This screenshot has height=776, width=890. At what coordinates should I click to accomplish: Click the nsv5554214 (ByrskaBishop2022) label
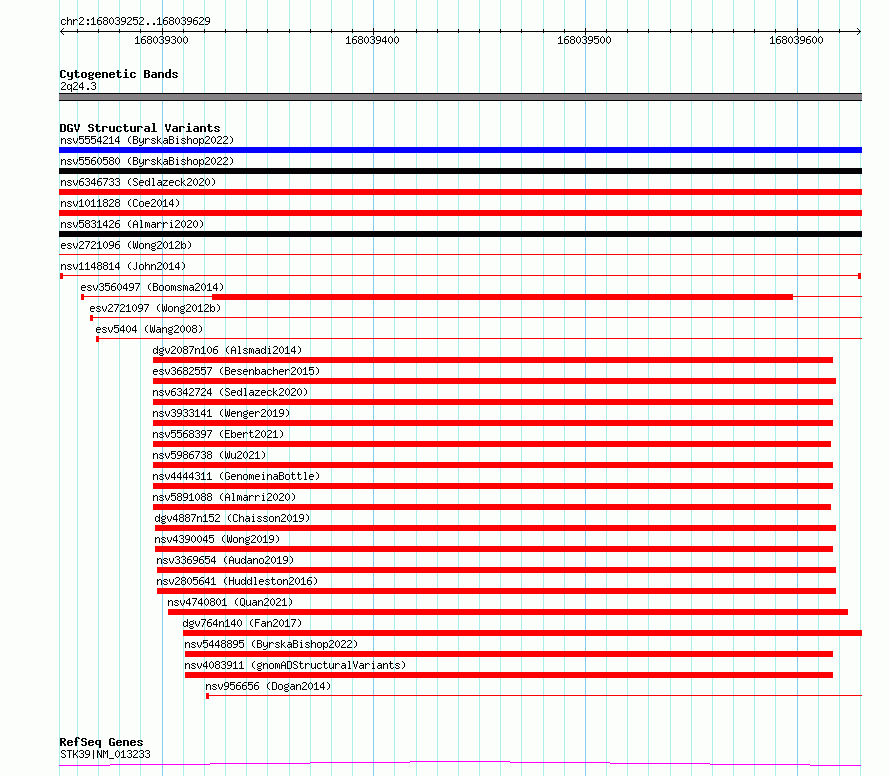pos(147,140)
